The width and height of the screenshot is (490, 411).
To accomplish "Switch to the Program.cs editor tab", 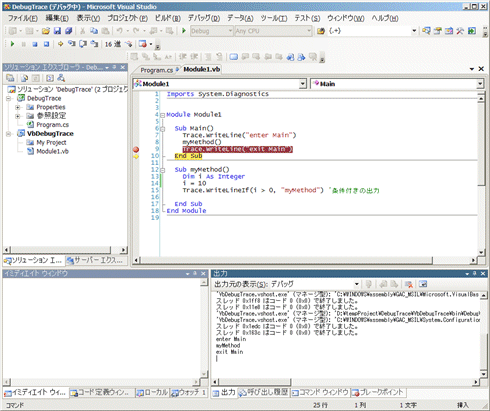I will pos(156,70).
